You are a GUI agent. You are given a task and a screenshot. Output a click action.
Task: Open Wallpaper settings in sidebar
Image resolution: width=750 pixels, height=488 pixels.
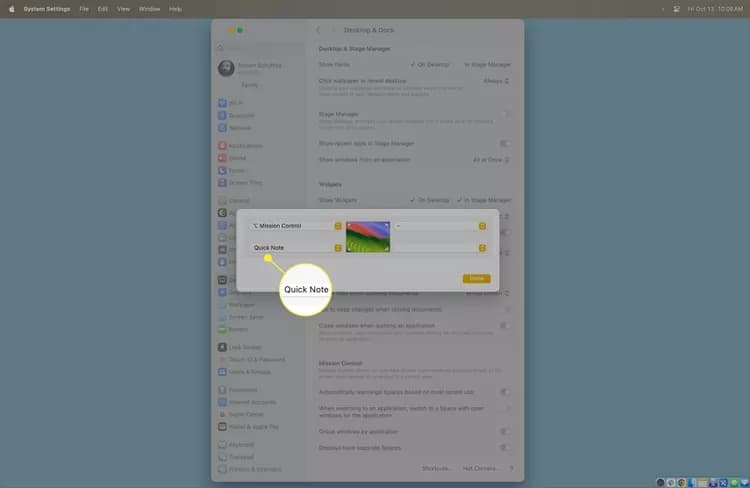237,305
